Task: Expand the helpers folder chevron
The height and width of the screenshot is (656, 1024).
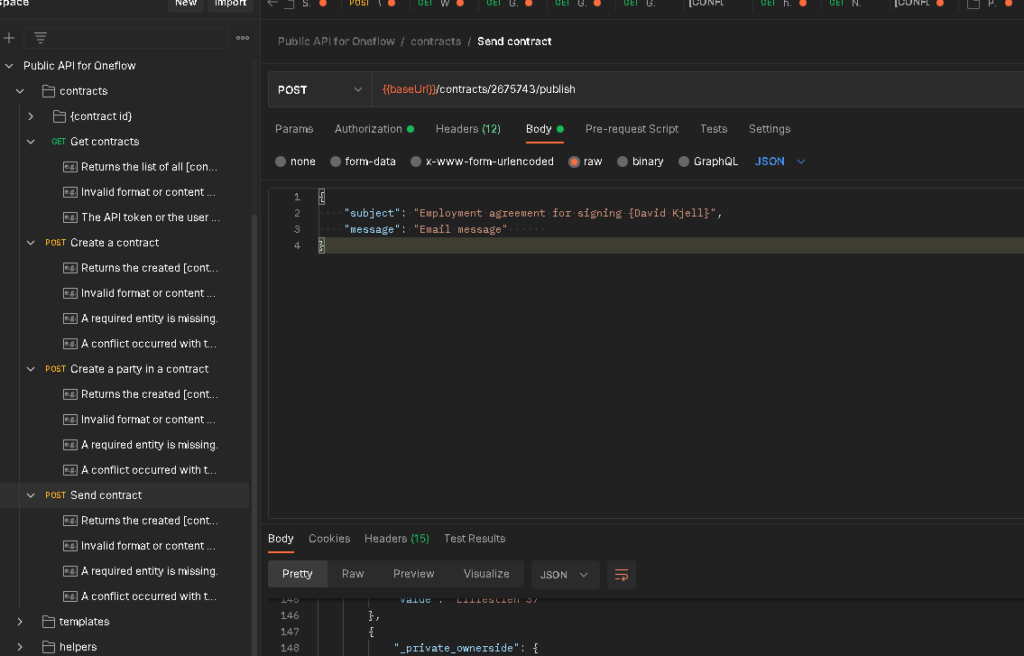Action: (x=20, y=647)
